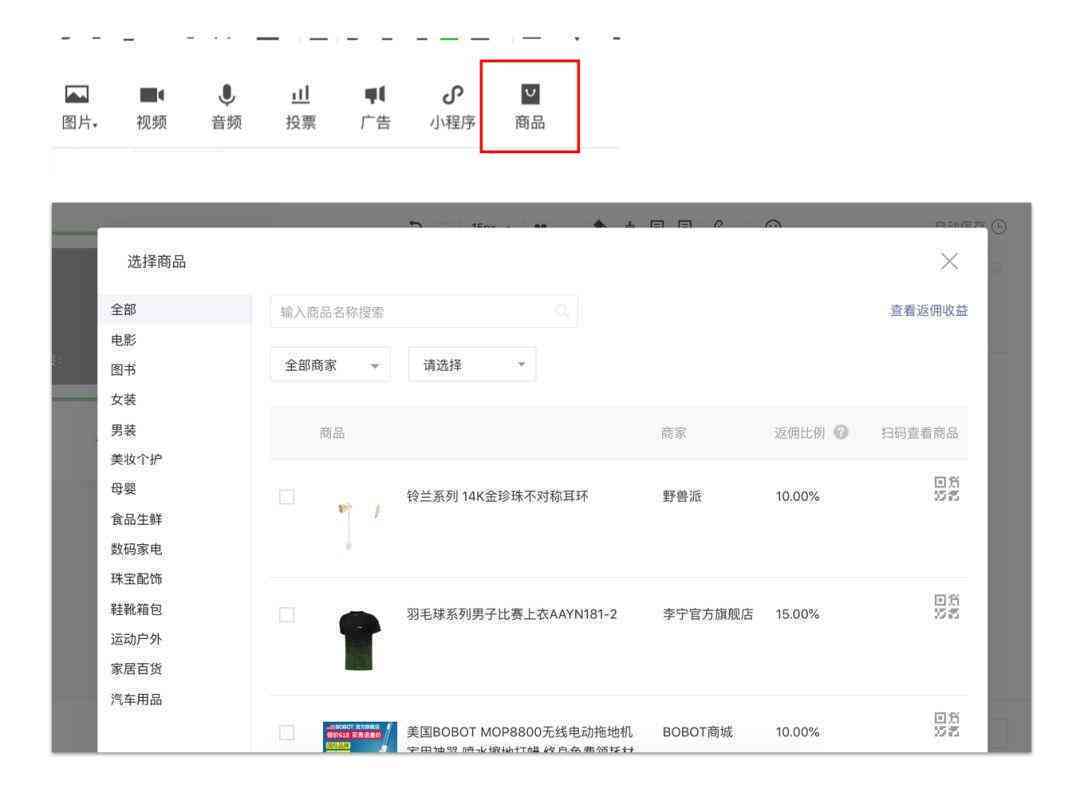This screenshot has height=785, width=1080.
Task: Check the 羽毛球系列男子比赛上衣 checkbox
Action: [287, 615]
